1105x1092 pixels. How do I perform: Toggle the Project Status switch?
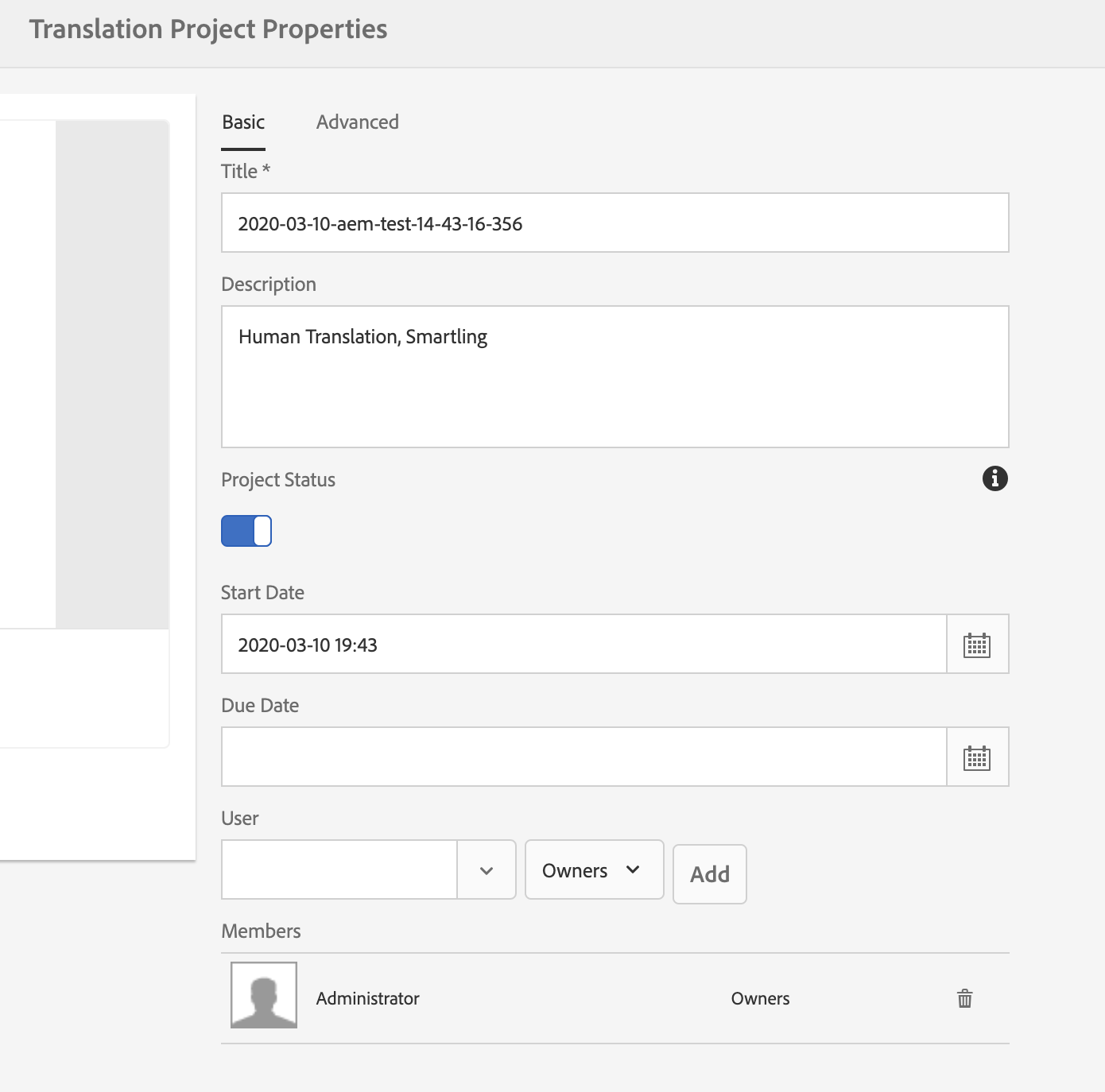pos(246,531)
